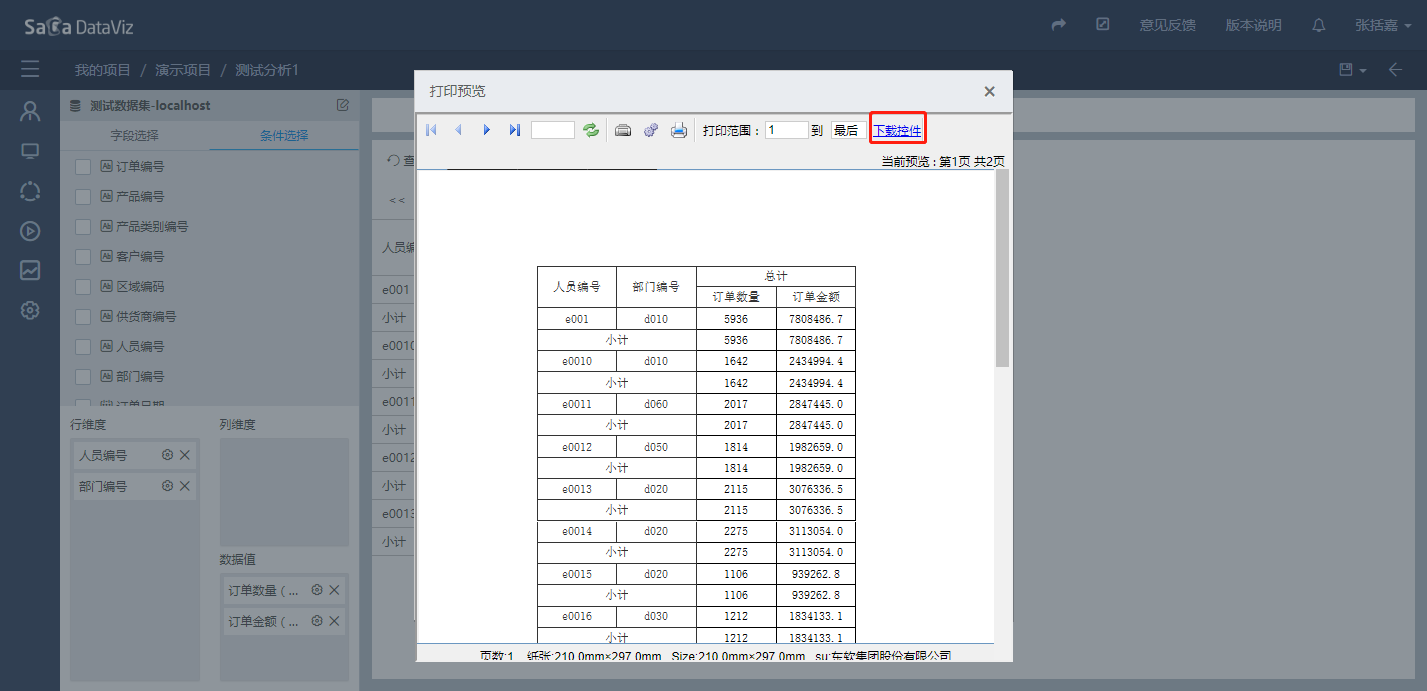Click the blue print icon

(679, 130)
